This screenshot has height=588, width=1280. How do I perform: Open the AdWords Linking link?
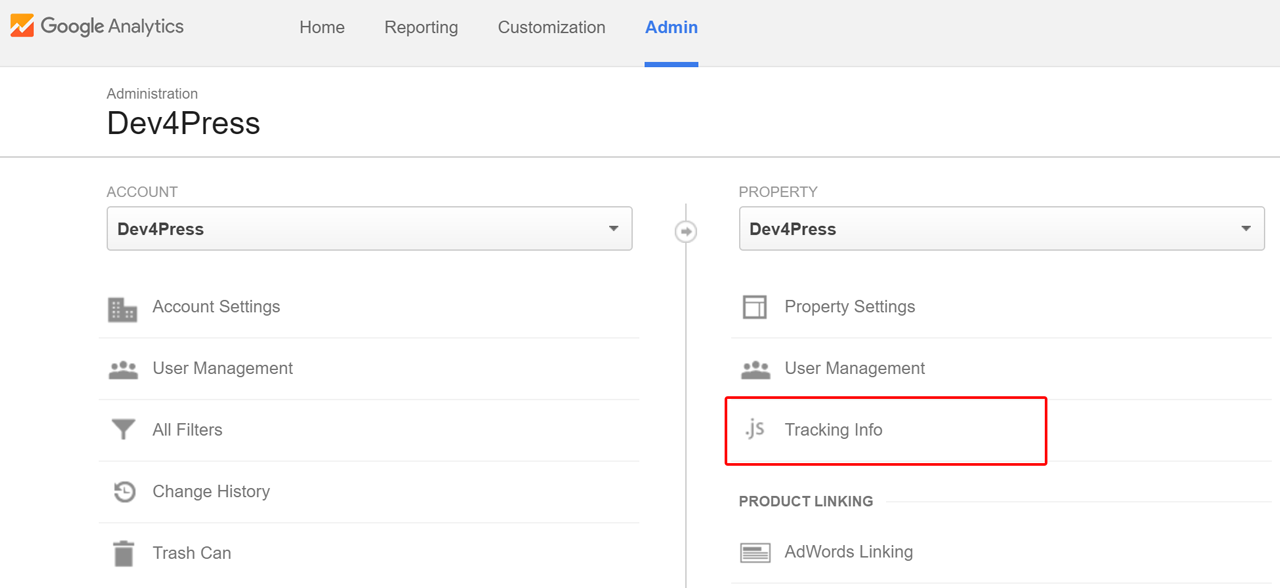[848, 552]
